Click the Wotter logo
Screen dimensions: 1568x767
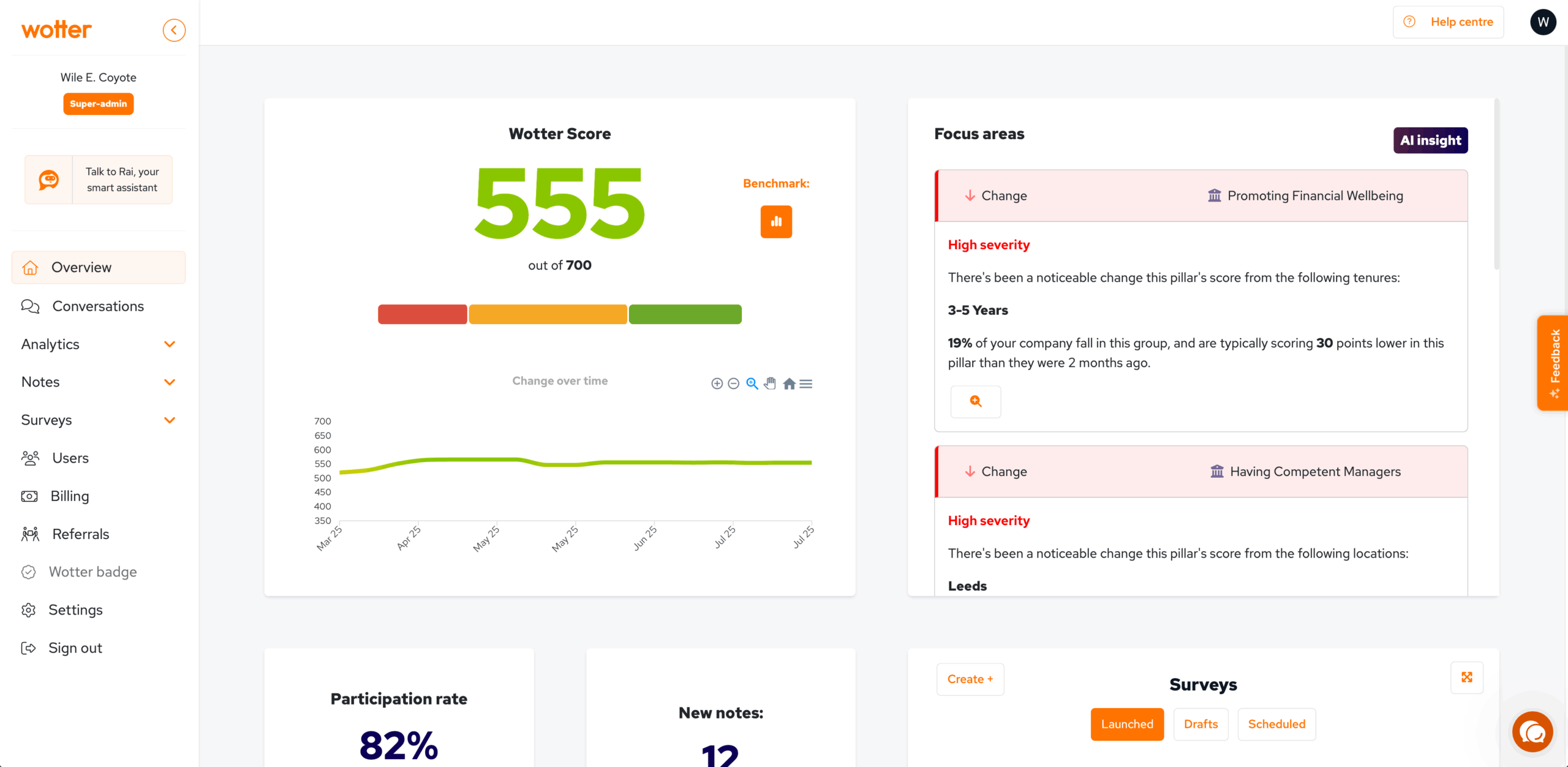[x=56, y=29]
